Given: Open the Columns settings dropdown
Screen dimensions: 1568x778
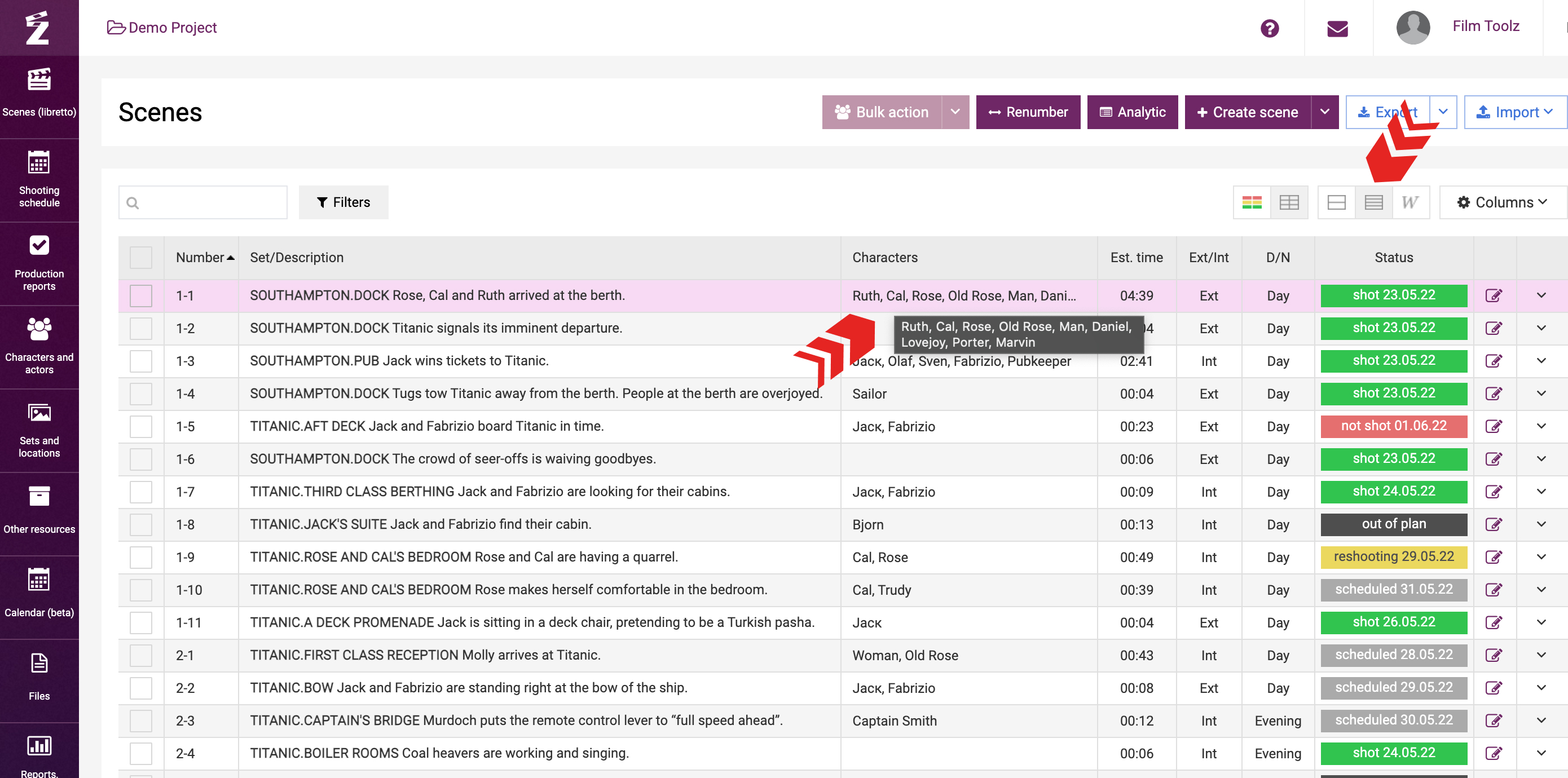Looking at the screenshot, I should (x=1502, y=202).
